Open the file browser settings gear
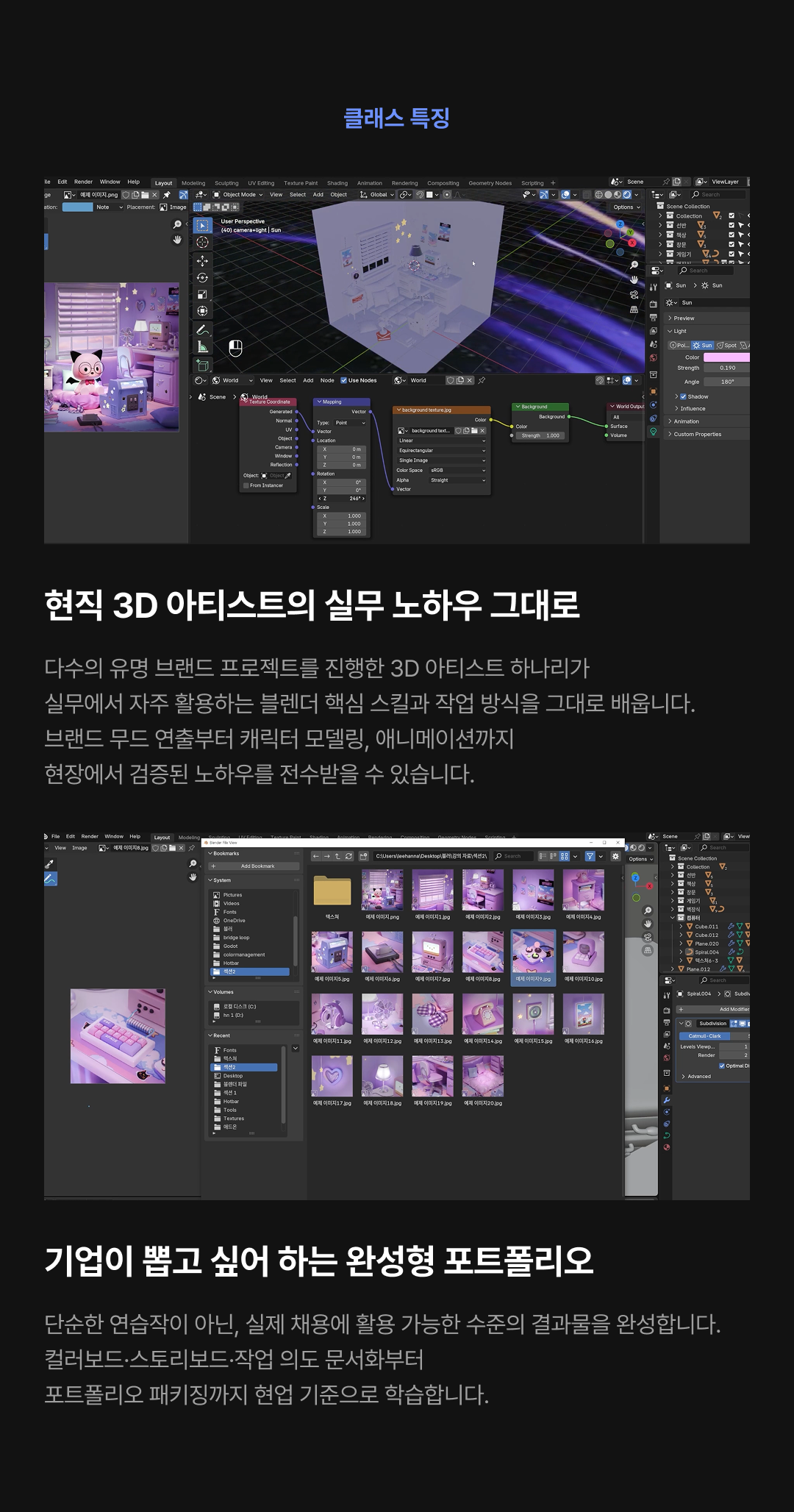The image size is (794, 1512). (x=615, y=856)
